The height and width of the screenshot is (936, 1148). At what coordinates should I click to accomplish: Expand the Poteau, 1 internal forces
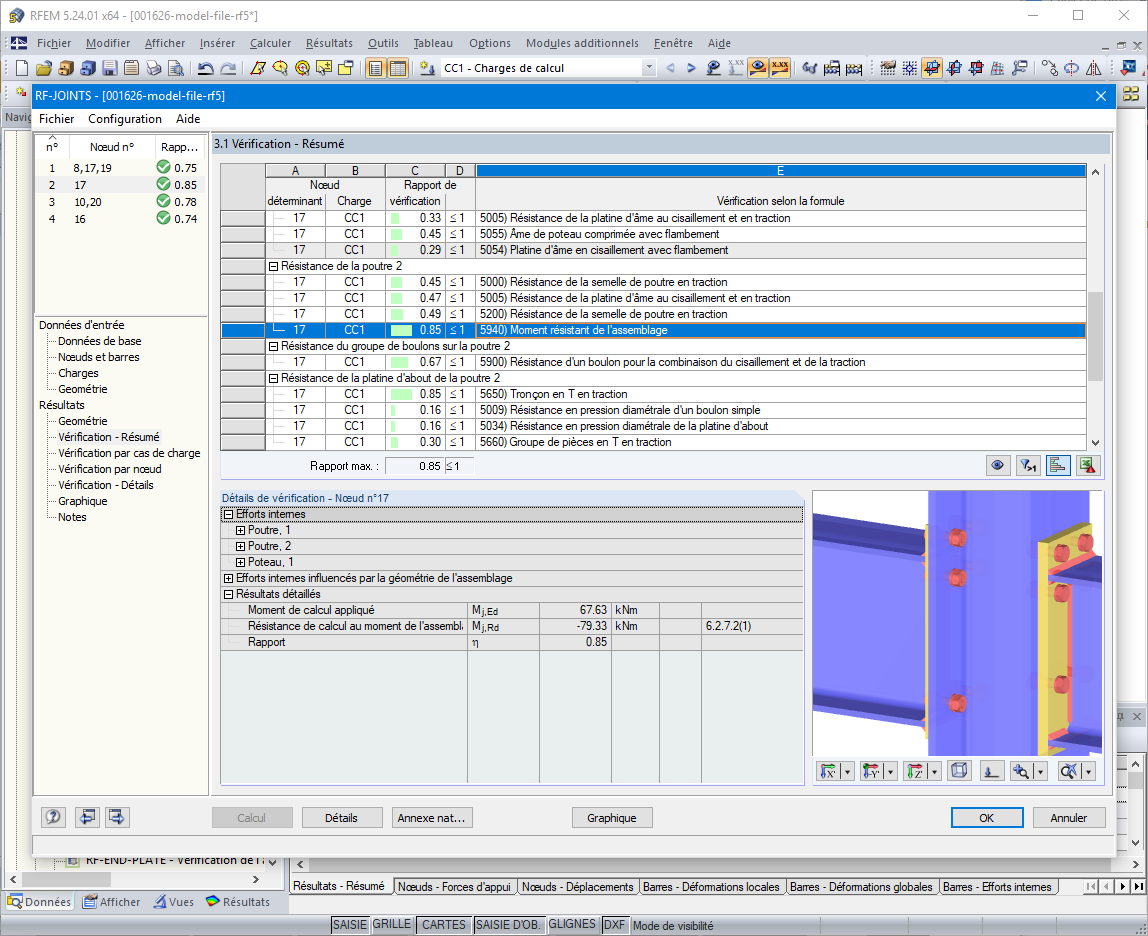pos(240,563)
